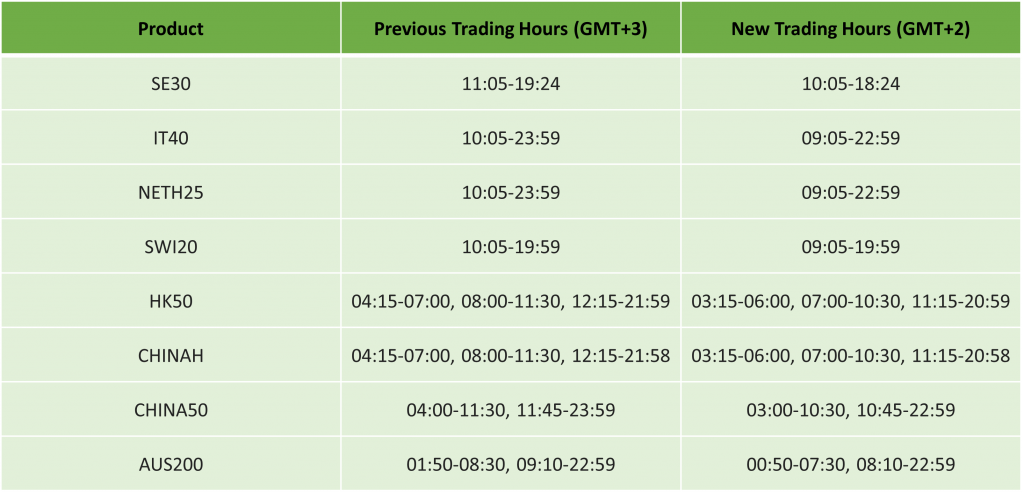Viewport: 1024px width, 492px height.
Task: Select the IT40 product cell
Action: [170, 138]
